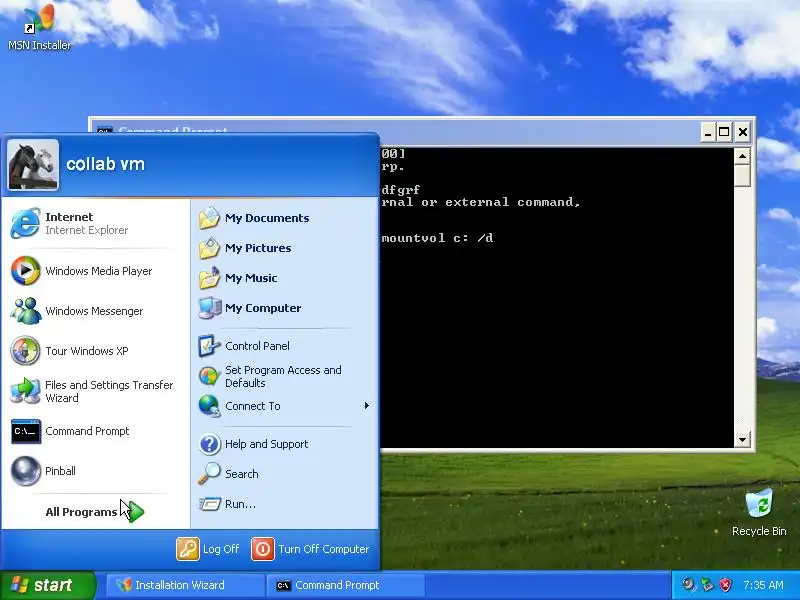Image resolution: width=800 pixels, height=600 pixels.
Task: Click the red security shield tray icon
Action: click(726, 585)
